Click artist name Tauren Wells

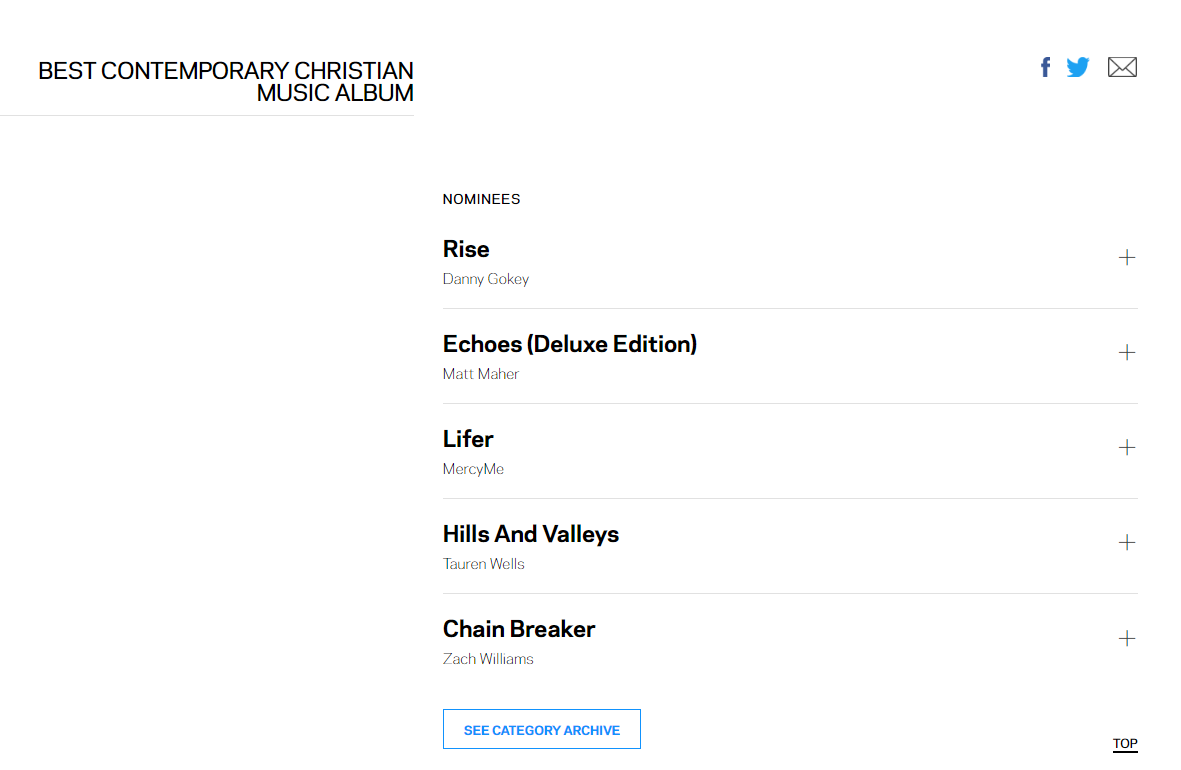484,564
